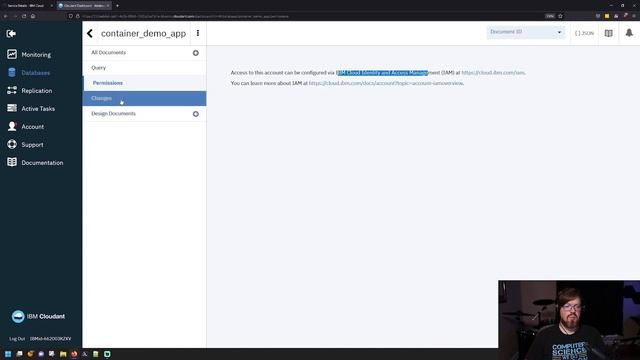640x360 pixels.
Task: Click the Databases cylinder icon
Action: [12, 72]
